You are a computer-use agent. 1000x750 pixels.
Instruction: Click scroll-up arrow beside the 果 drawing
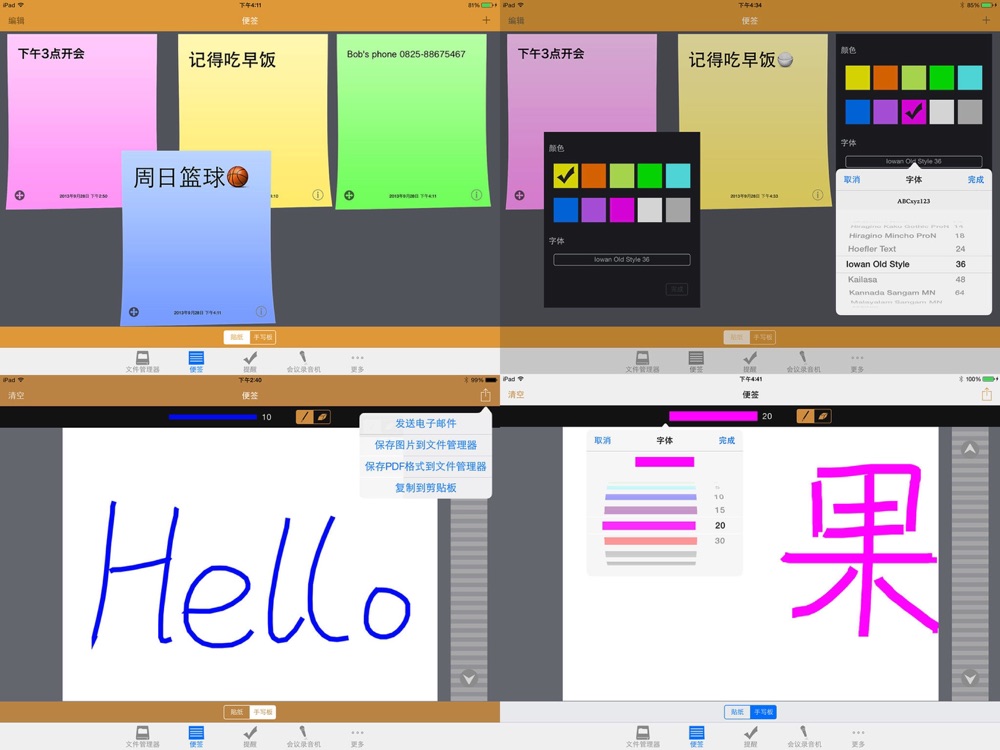coord(968,450)
